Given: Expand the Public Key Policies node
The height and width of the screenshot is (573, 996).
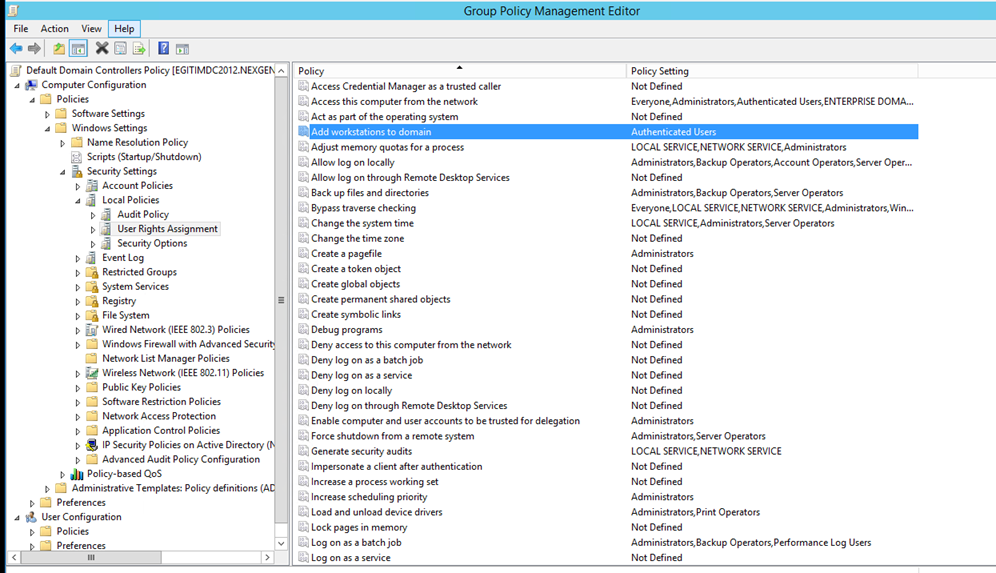Looking at the screenshot, I should [77, 388].
